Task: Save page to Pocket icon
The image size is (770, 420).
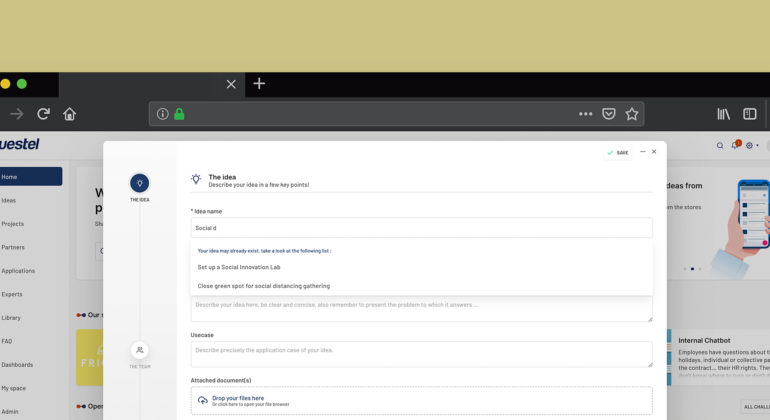Action: tap(608, 114)
